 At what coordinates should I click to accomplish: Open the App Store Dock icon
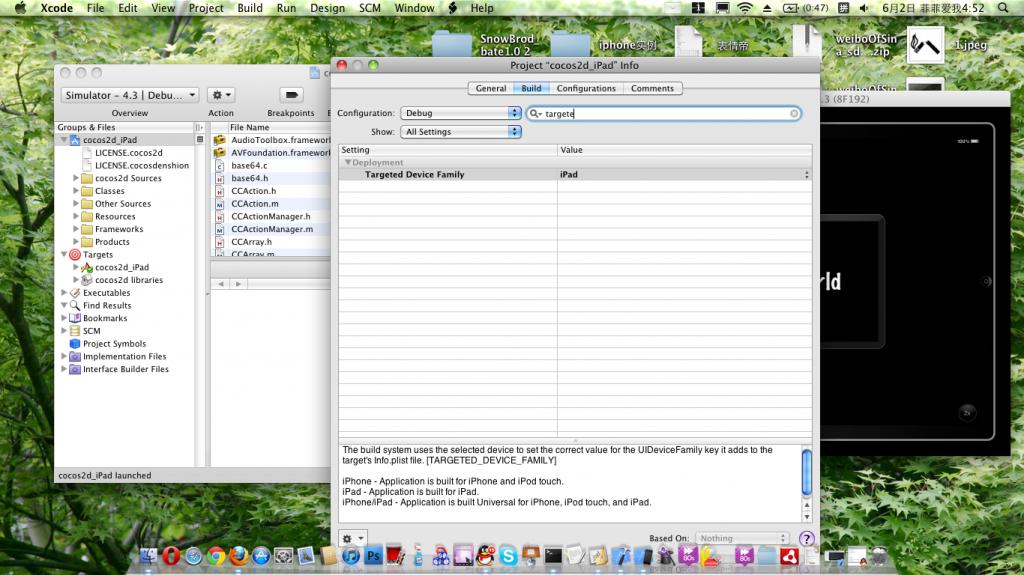pos(261,556)
